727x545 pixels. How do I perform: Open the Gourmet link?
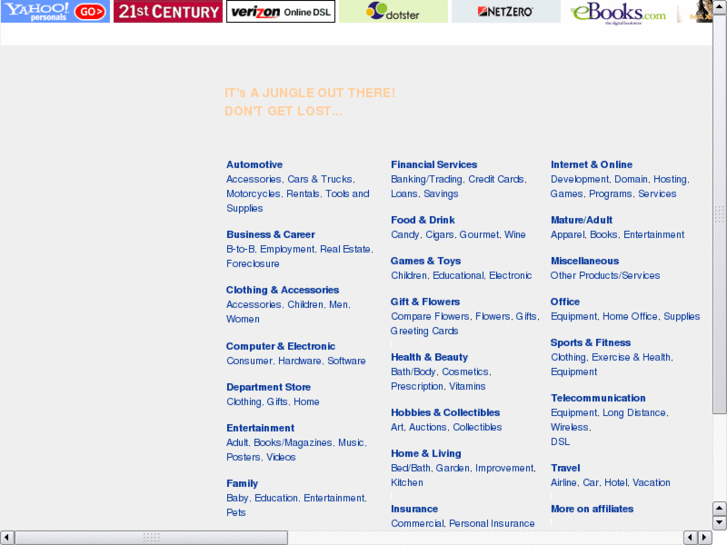click(479, 235)
